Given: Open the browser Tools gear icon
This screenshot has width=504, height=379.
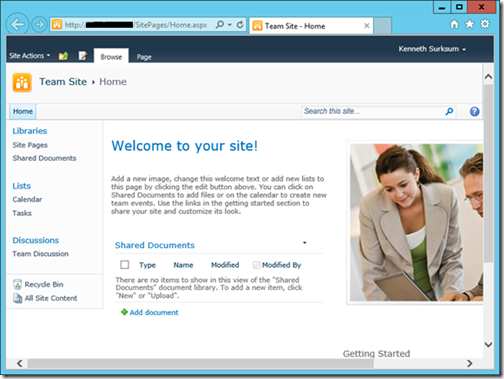Looking at the screenshot, I should pyautogui.click(x=485, y=24).
